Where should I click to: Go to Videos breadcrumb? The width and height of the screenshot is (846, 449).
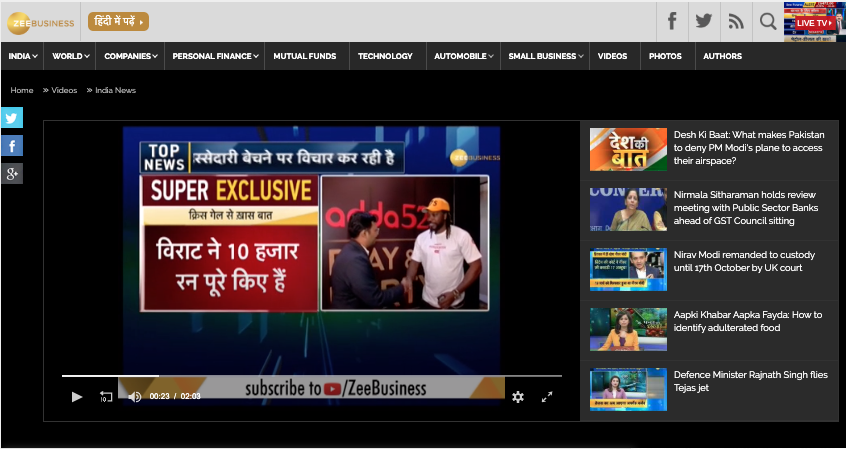tap(64, 90)
